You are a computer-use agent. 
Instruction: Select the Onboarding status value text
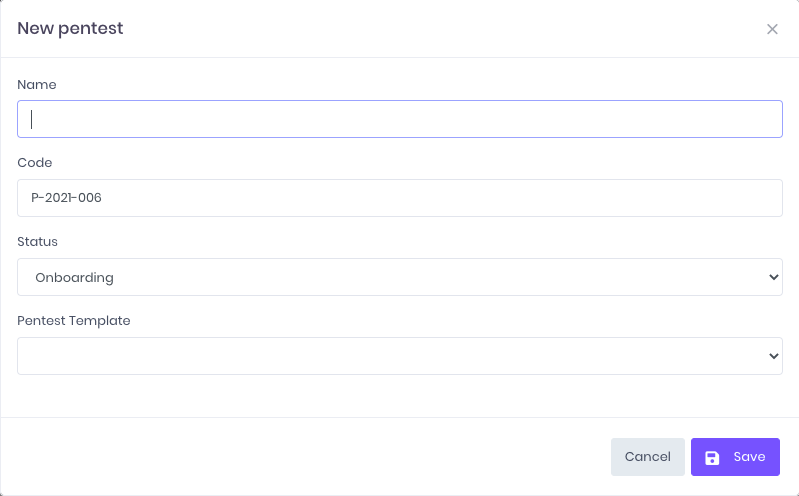click(74, 278)
